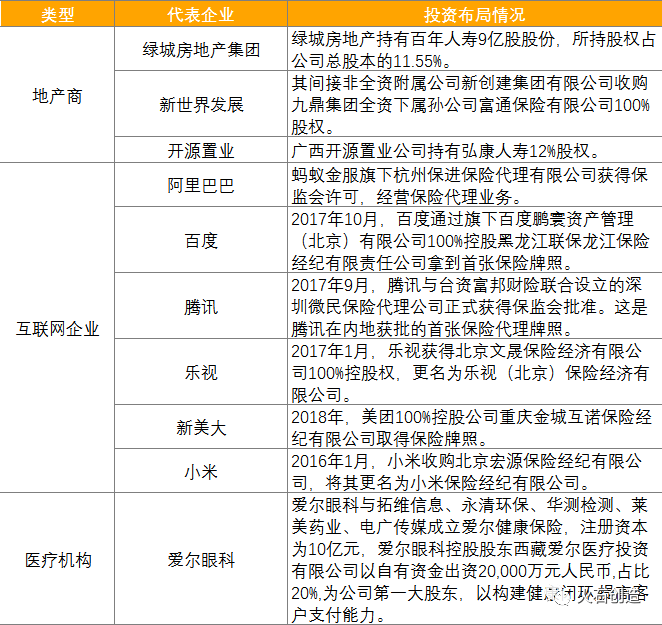Click the 百度 company cell
The width and height of the screenshot is (662, 625).
click(x=201, y=240)
